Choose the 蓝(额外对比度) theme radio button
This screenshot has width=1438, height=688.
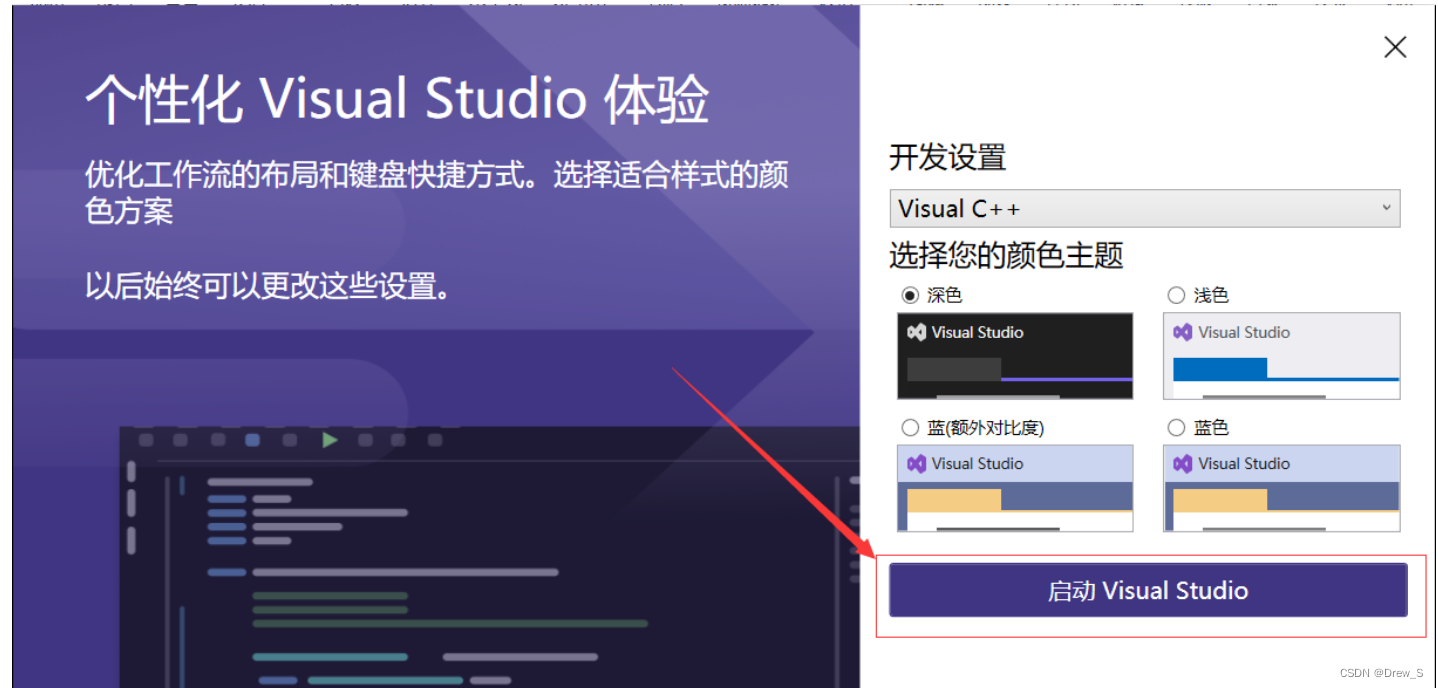[x=910, y=427]
